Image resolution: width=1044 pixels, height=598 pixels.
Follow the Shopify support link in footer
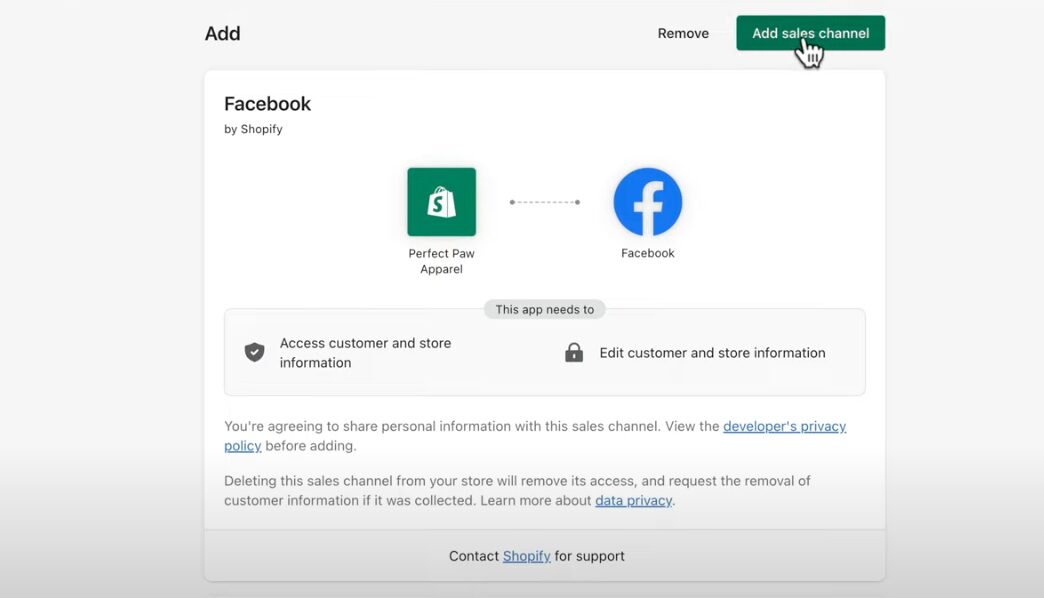[526, 556]
